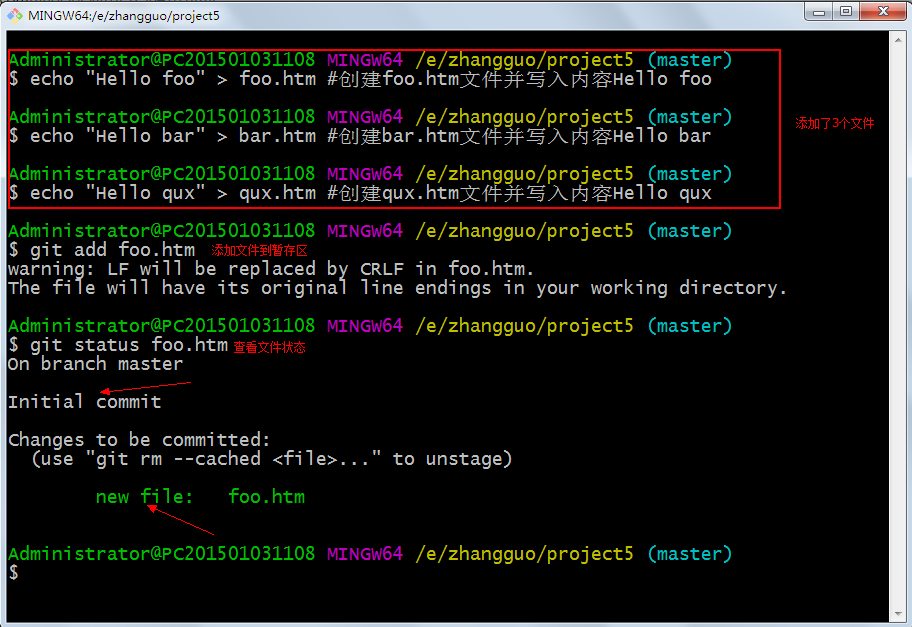Click the LF to CRLF warning line

pos(270,269)
